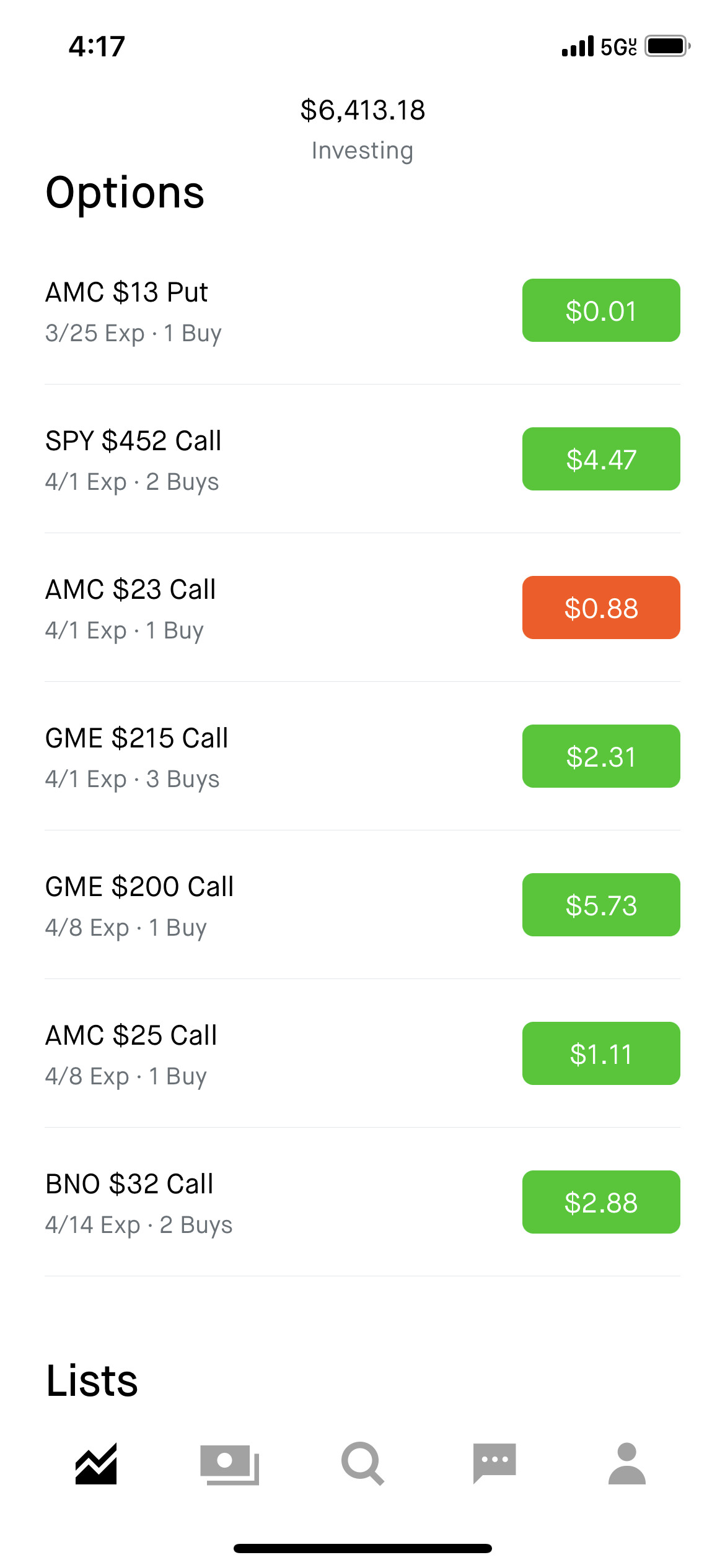Tap the $6,413.18 Investing header
The height and width of the screenshot is (1568, 725).
362,129
